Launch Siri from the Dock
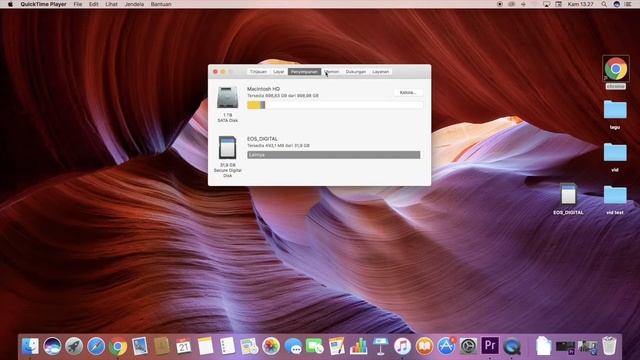 coord(52,346)
